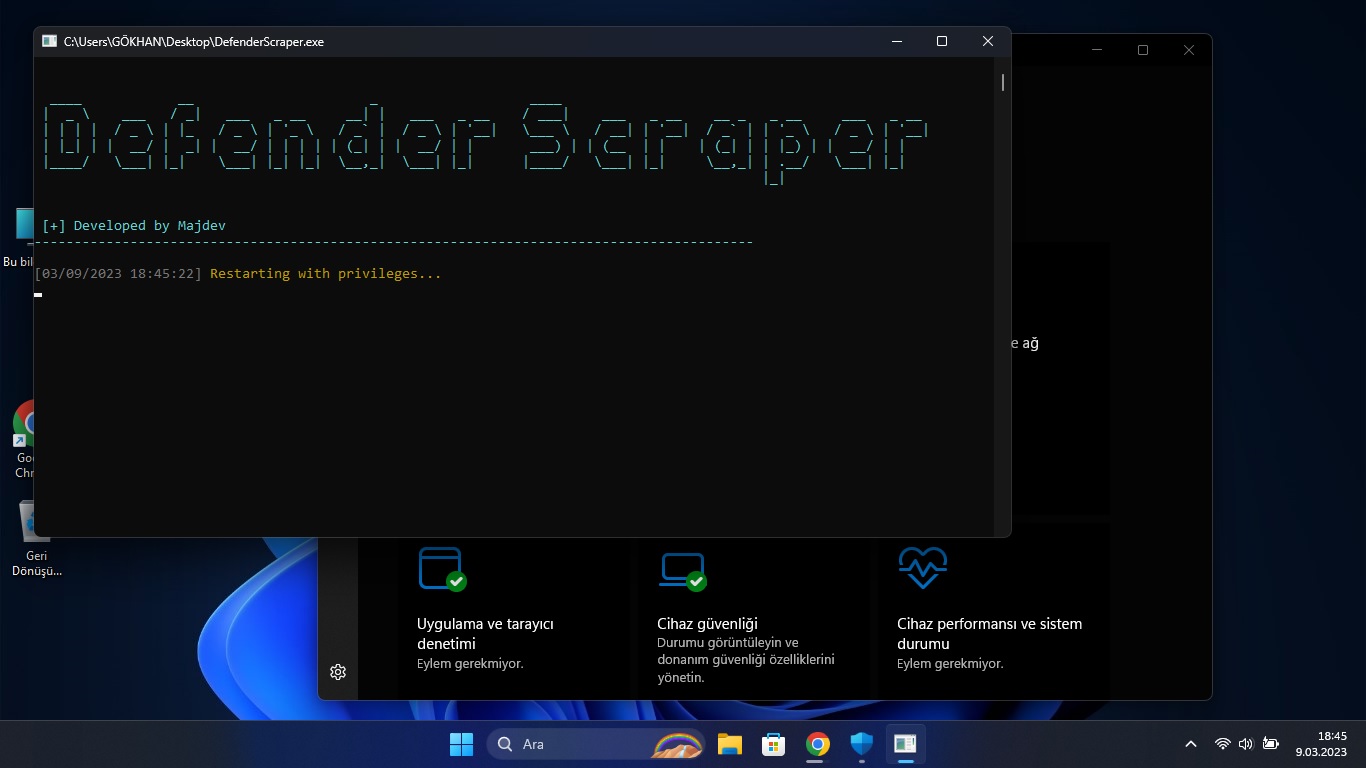Launch File Explorer from the taskbar

(729, 744)
